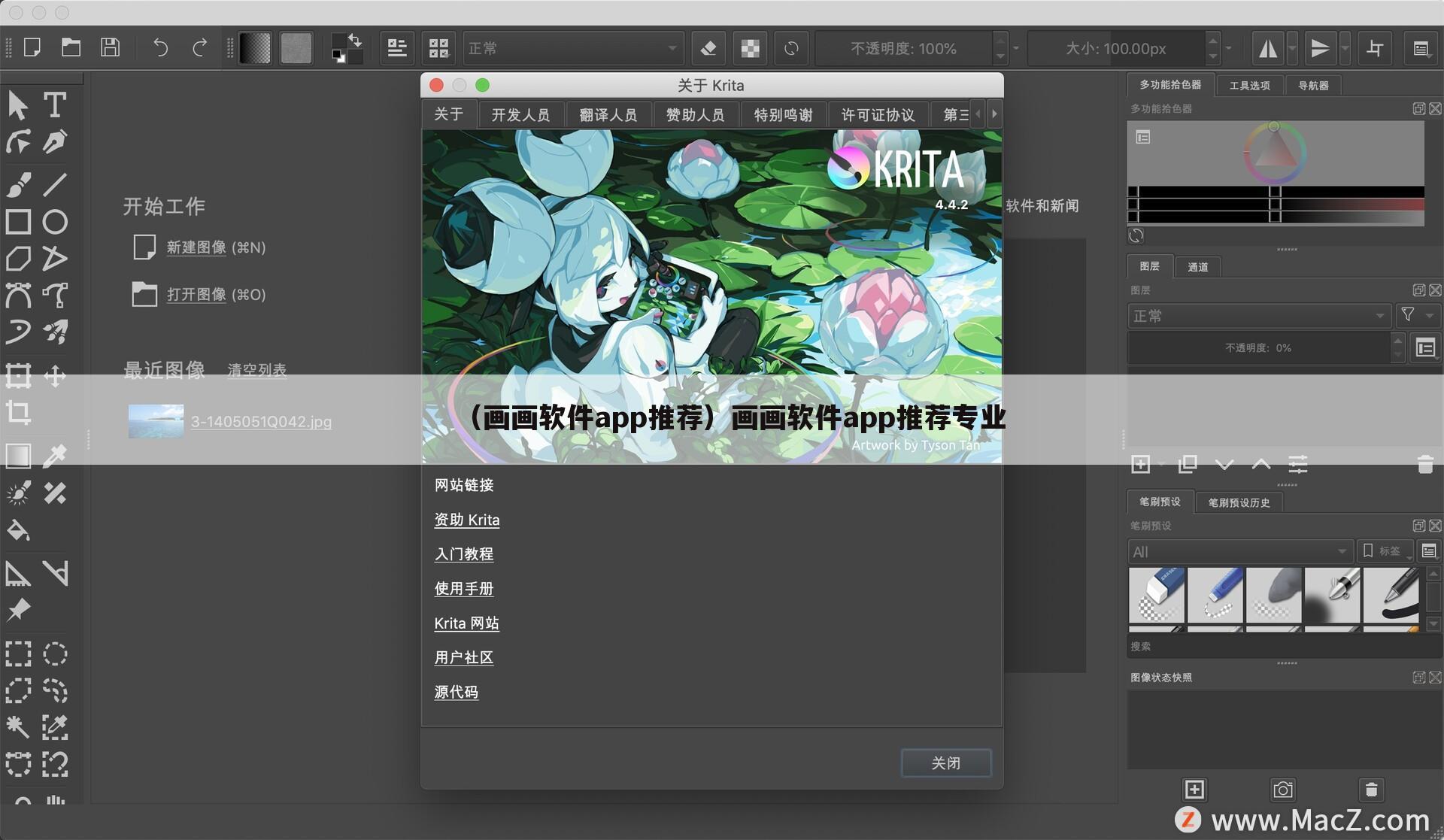Open the horizontal mirror options dropdown arrow
Image resolution: width=1444 pixels, height=840 pixels.
[x=1292, y=48]
